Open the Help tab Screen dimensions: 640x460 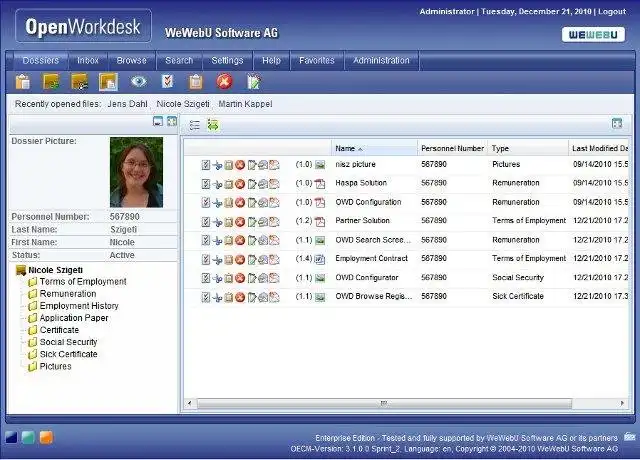271,60
